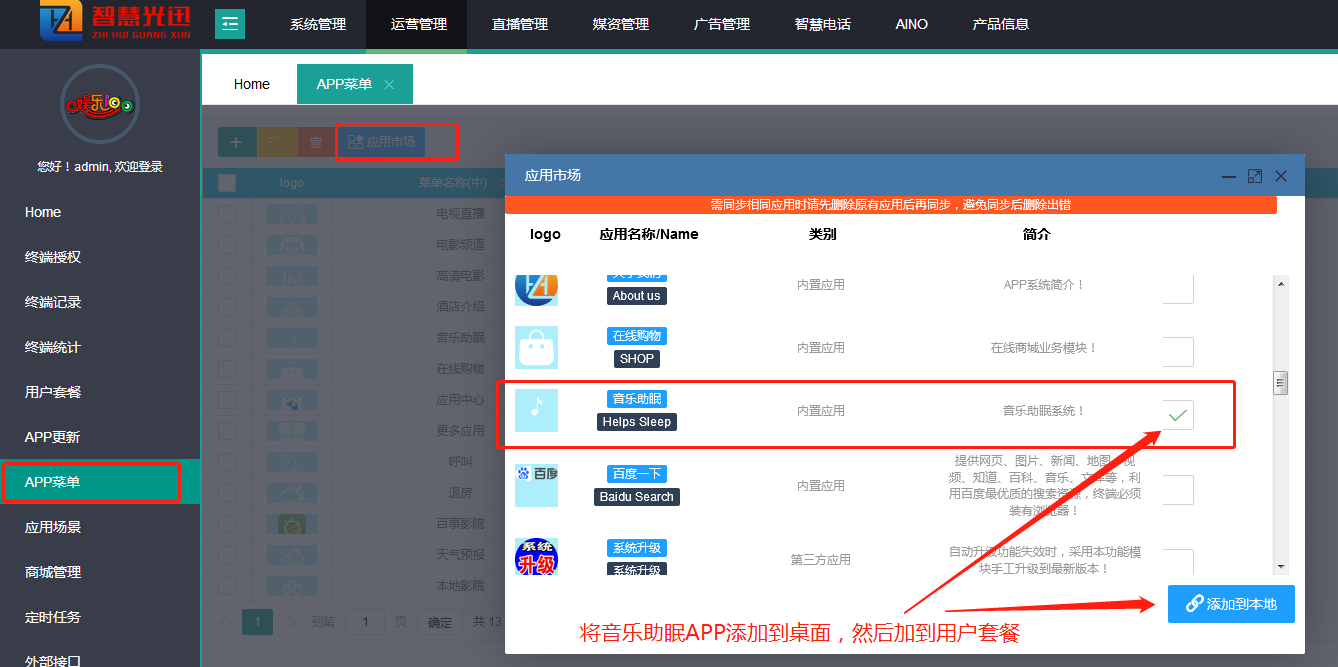Expand the 系统管理 top menu
The image size is (1338, 667).
(318, 24)
